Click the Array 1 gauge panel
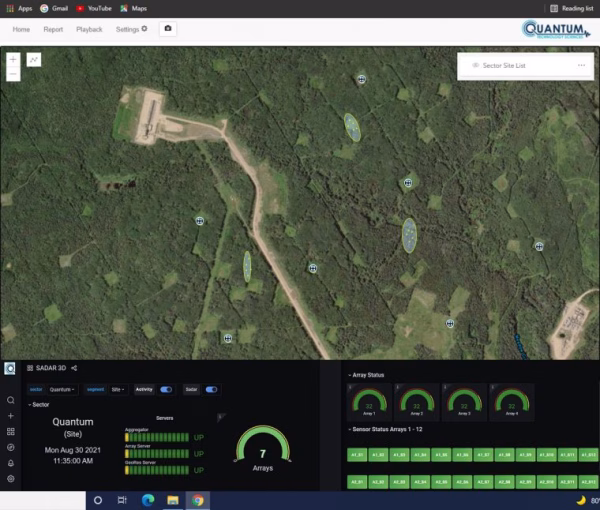600x510 pixels. [367, 402]
